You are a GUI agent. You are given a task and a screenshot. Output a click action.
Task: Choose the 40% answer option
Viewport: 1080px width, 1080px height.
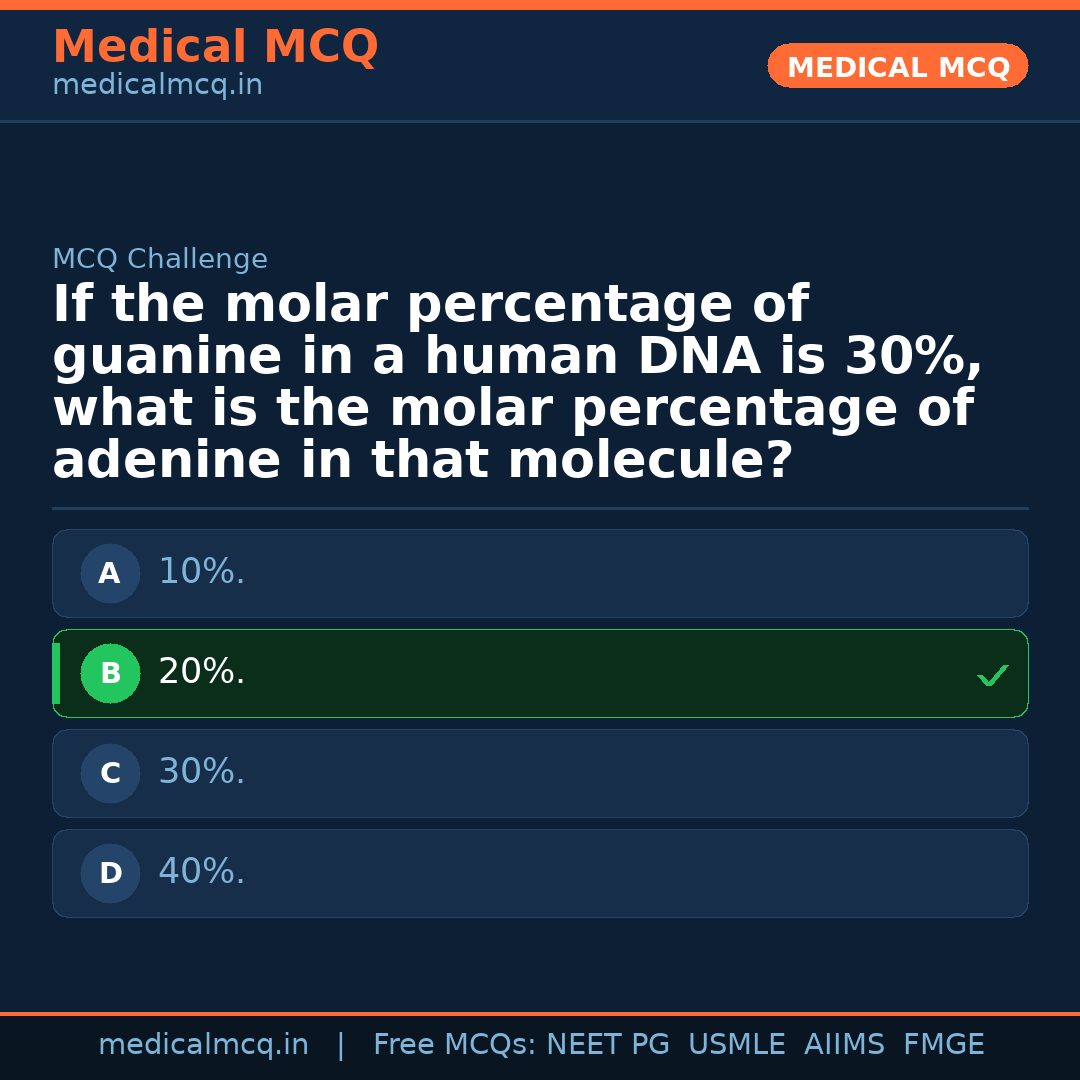(540, 873)
